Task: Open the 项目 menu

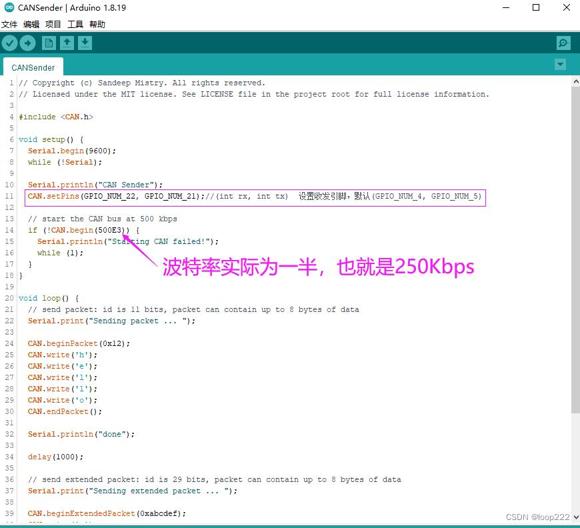Action: click(x=53, y=24)
